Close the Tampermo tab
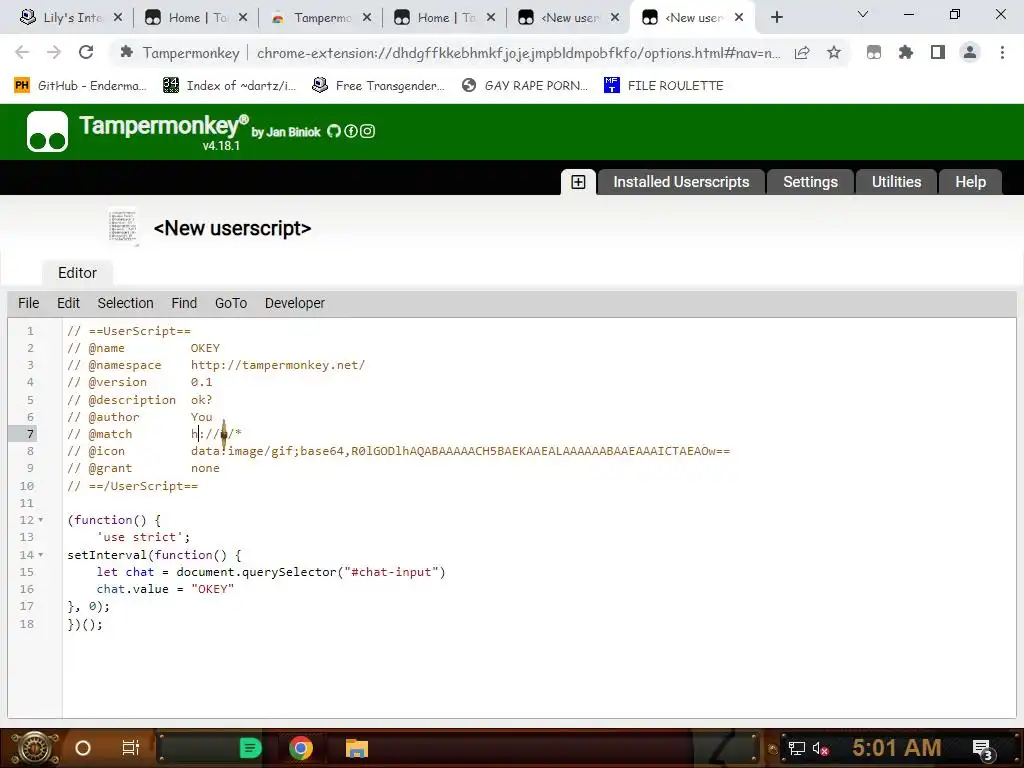Screen dimensions: 1024x768 [x=367, y=18]
